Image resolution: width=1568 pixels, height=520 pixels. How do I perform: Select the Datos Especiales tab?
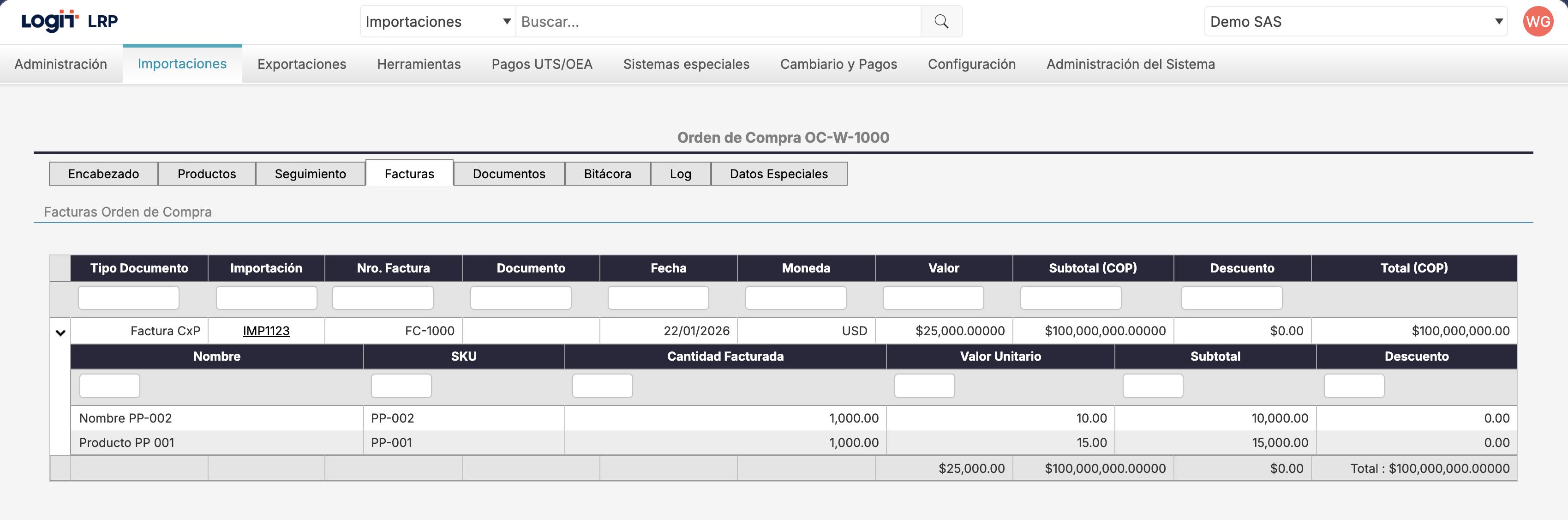(x=778, y=174)
